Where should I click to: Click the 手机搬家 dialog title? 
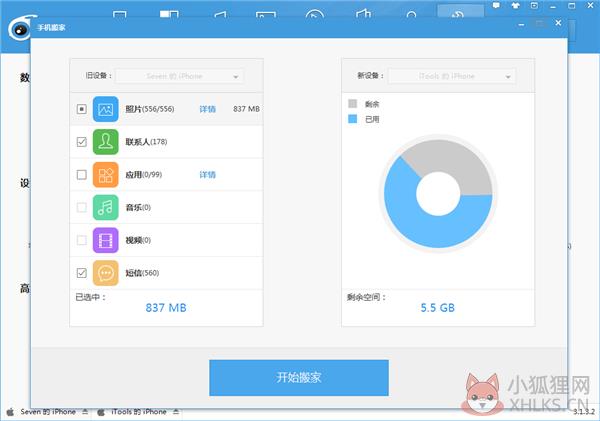[51, 28]
